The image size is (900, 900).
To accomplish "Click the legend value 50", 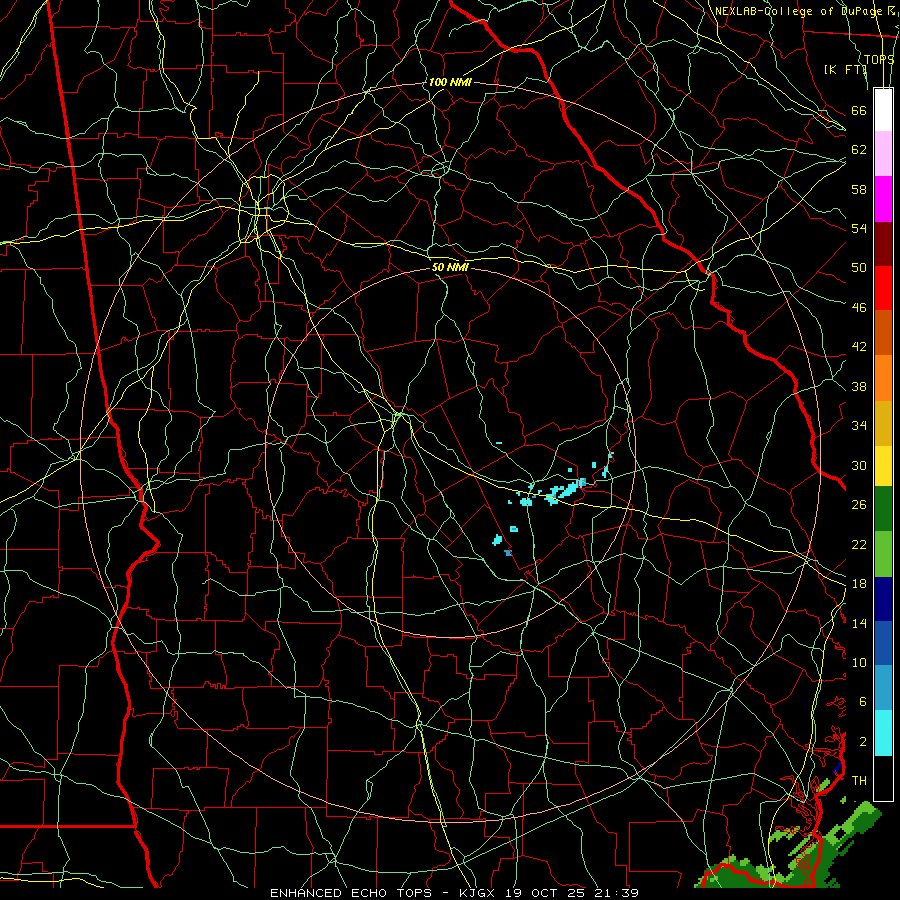I will coord(859,268).
